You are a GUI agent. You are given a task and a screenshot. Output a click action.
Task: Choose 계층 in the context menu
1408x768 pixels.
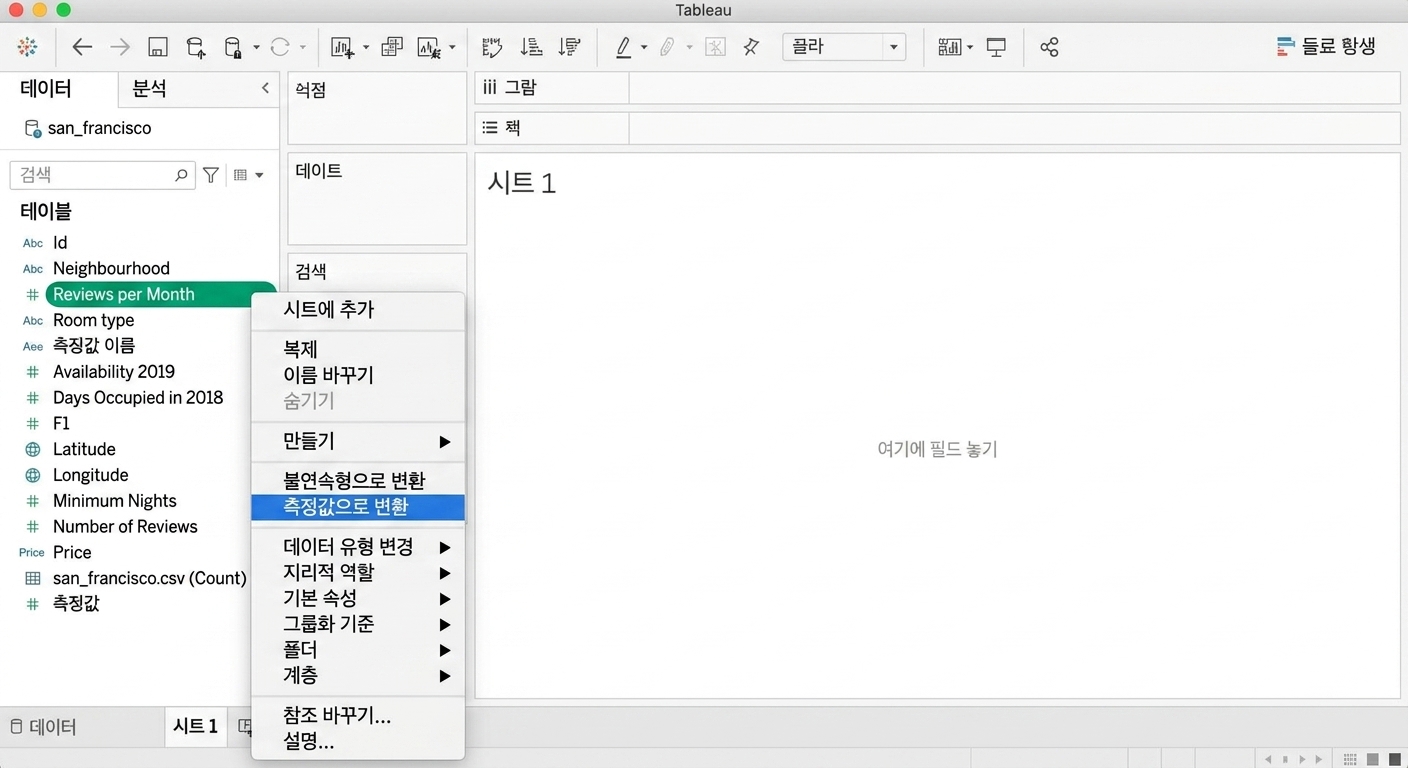[358, 676]
